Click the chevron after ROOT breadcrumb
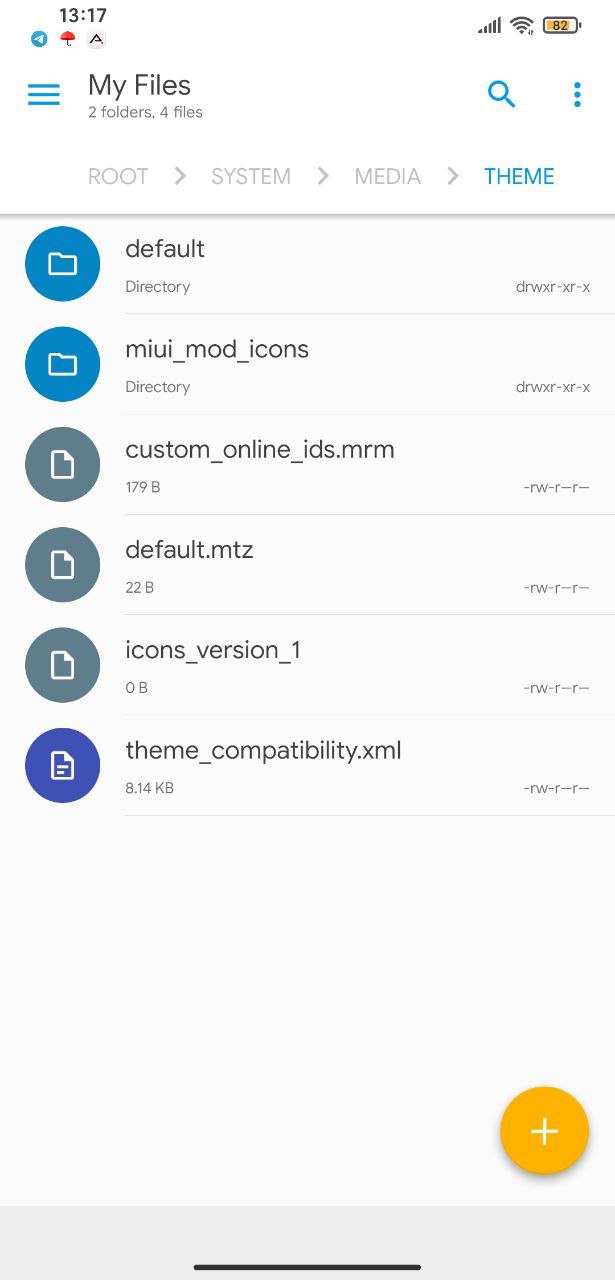Viewport: 615px width, 1280px height. pyautogui.click(x=180, y=176)
